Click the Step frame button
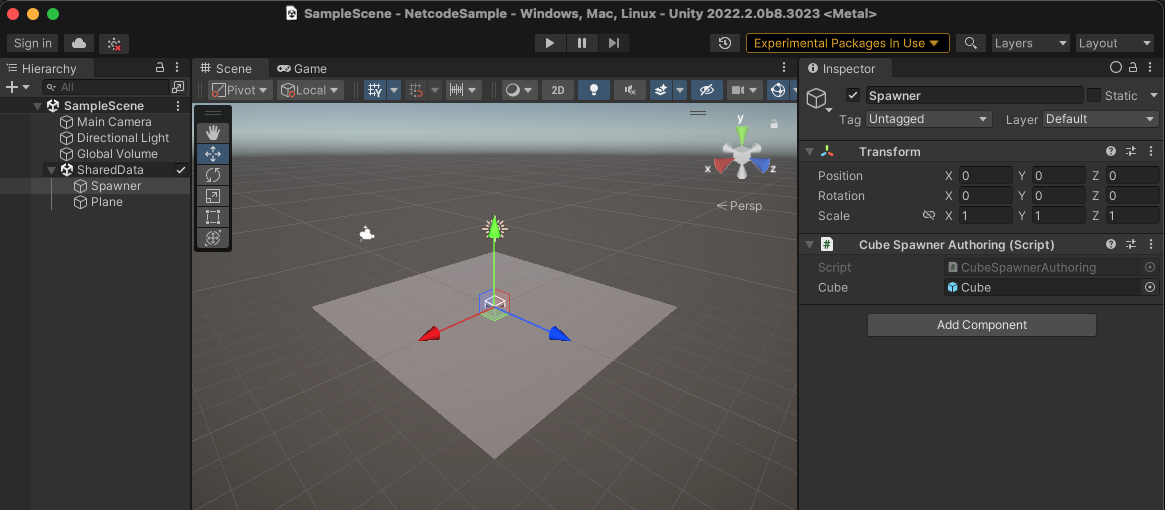1165x510 pixels. click(x=614, y=43)
